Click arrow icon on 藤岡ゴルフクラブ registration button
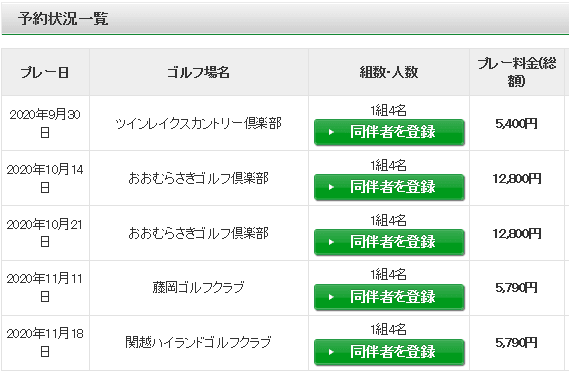The height and width of the screenshot is (374, 569). (x=331, y=297)
